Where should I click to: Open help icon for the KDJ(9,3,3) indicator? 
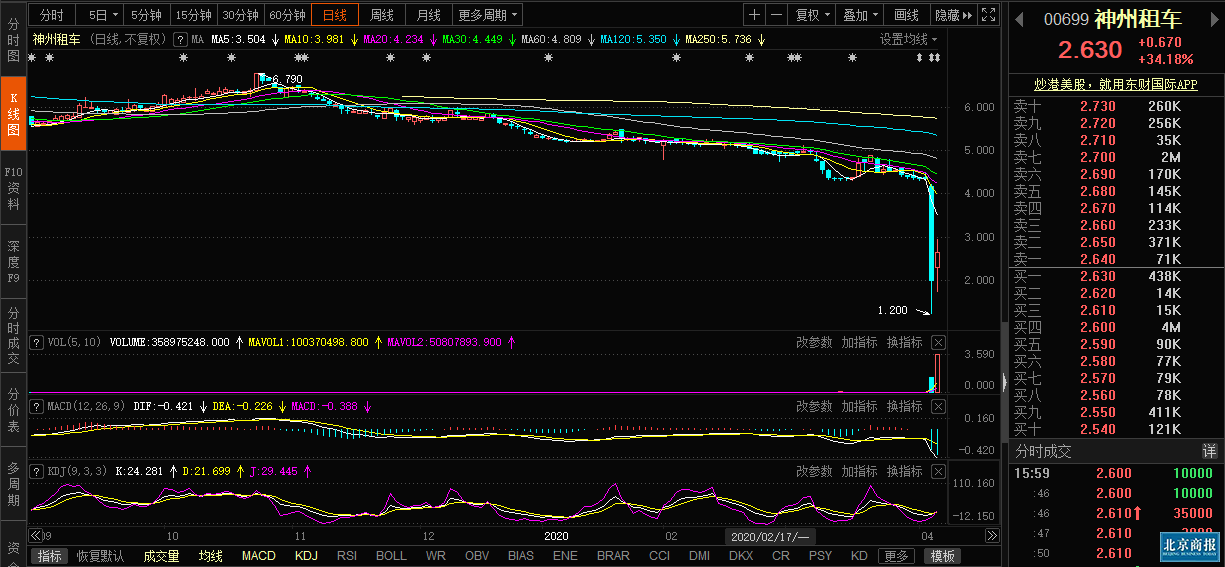tap(37, 471)
